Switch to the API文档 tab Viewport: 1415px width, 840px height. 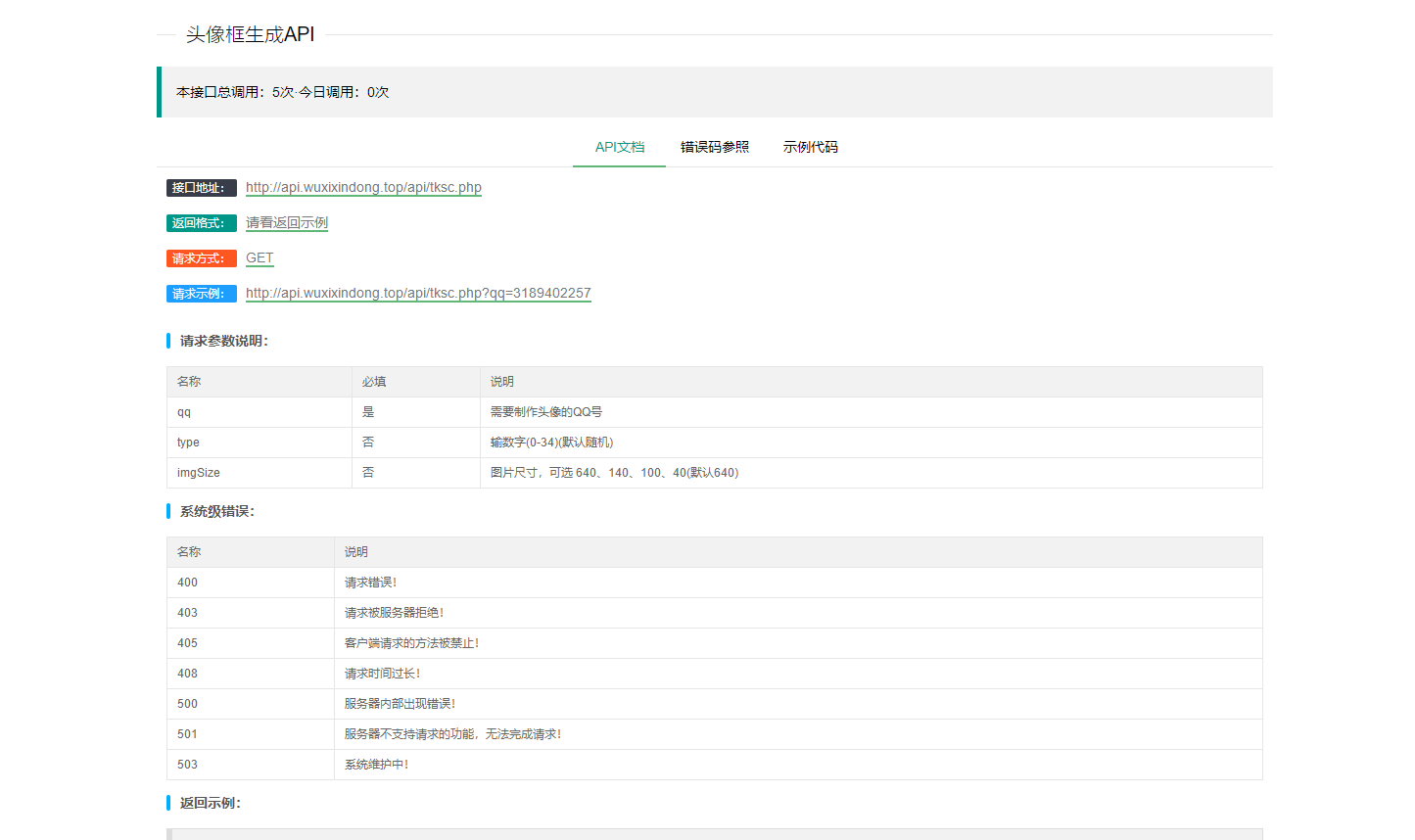(x=619, y=147)
